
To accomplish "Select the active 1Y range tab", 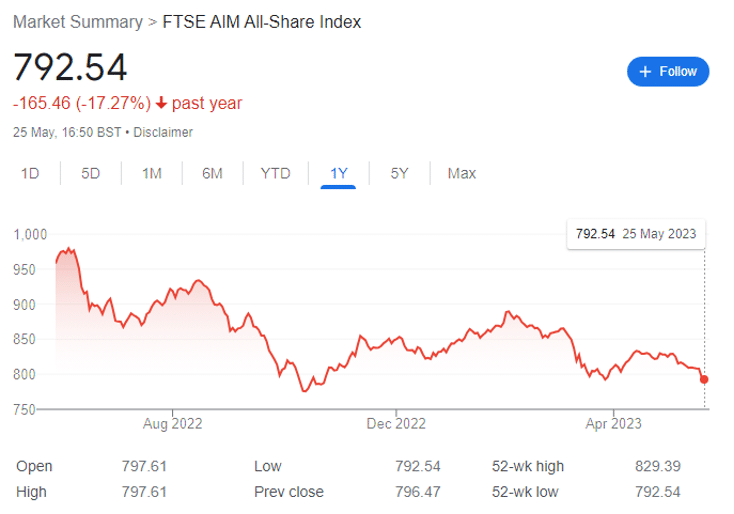I will pyautogui.click(x=338, y=174).
